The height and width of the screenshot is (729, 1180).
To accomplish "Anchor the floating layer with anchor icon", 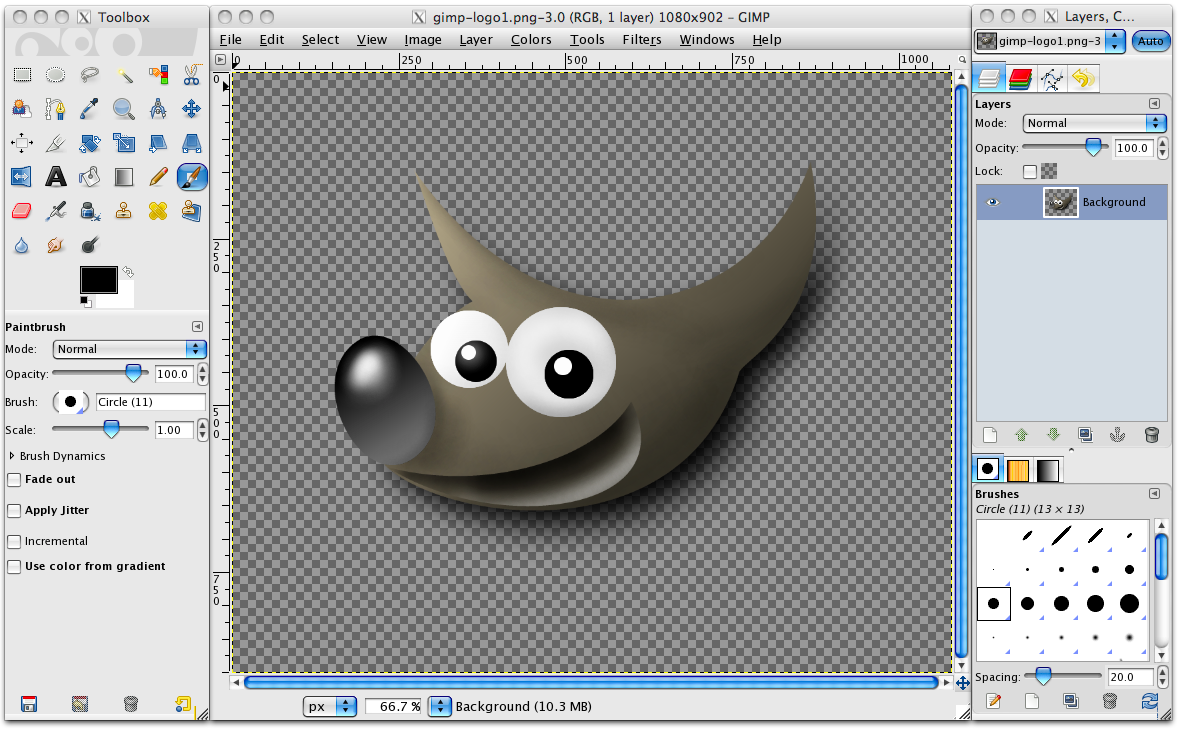I will (x=1119, y=435).
